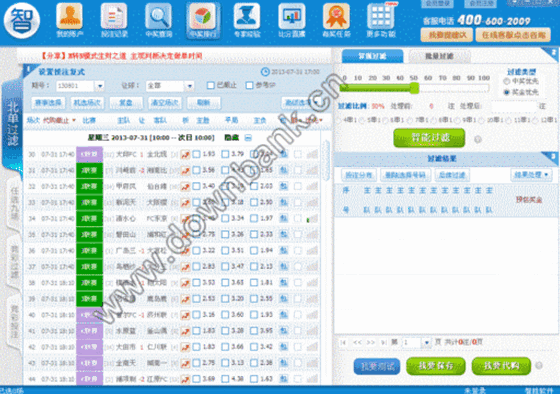The image size is (560, 394).
Task: Switch to the 智能过滤 tab
Action: [x=372, y=56]
